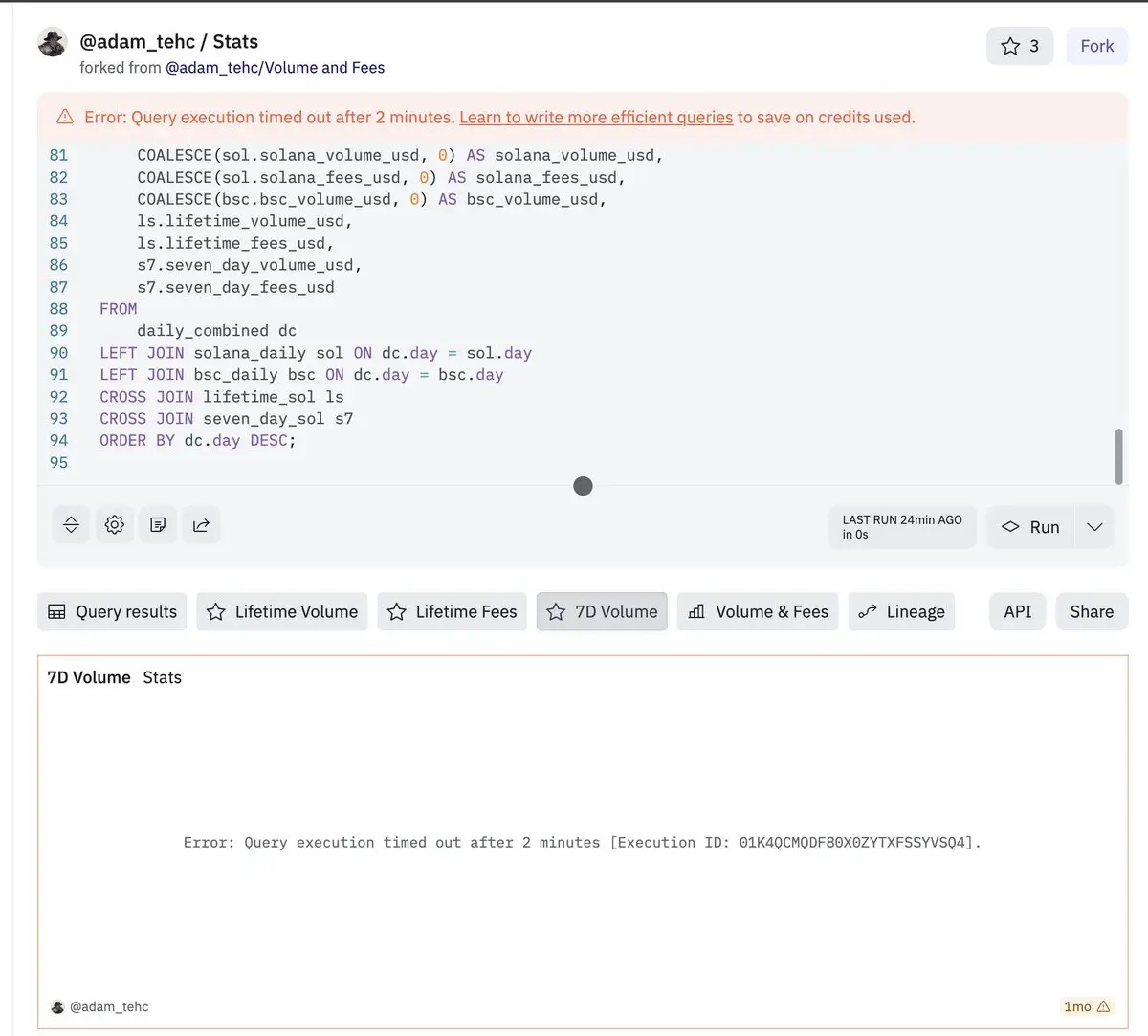Click the warning icon next to 1mo
This screenshot has width=1148, height=1036.
(1103, 1006)
